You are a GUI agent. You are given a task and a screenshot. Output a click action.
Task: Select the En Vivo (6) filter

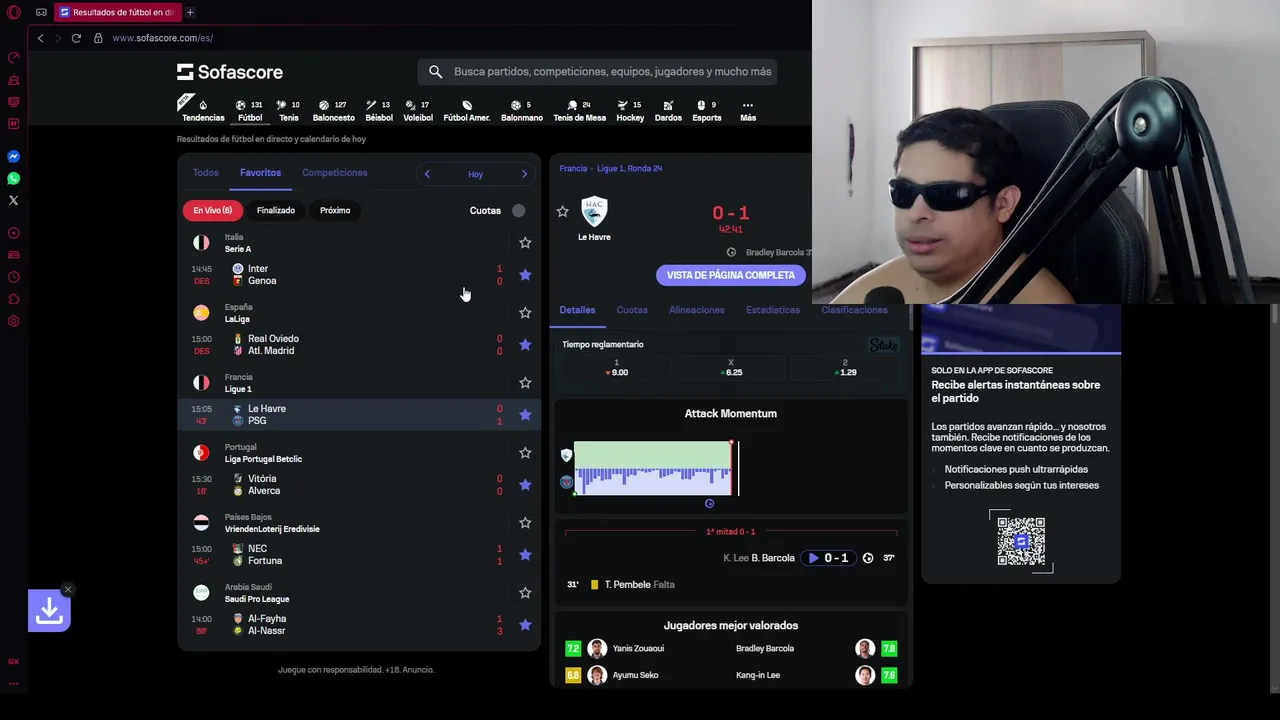click(x=213, y=210)
